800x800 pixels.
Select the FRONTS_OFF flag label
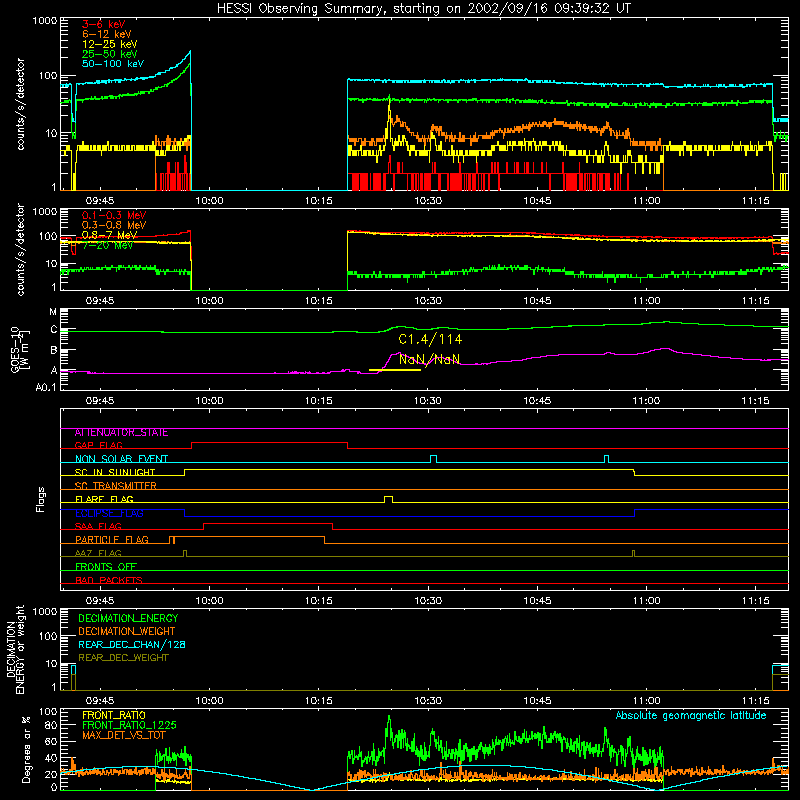pos(106,567)
